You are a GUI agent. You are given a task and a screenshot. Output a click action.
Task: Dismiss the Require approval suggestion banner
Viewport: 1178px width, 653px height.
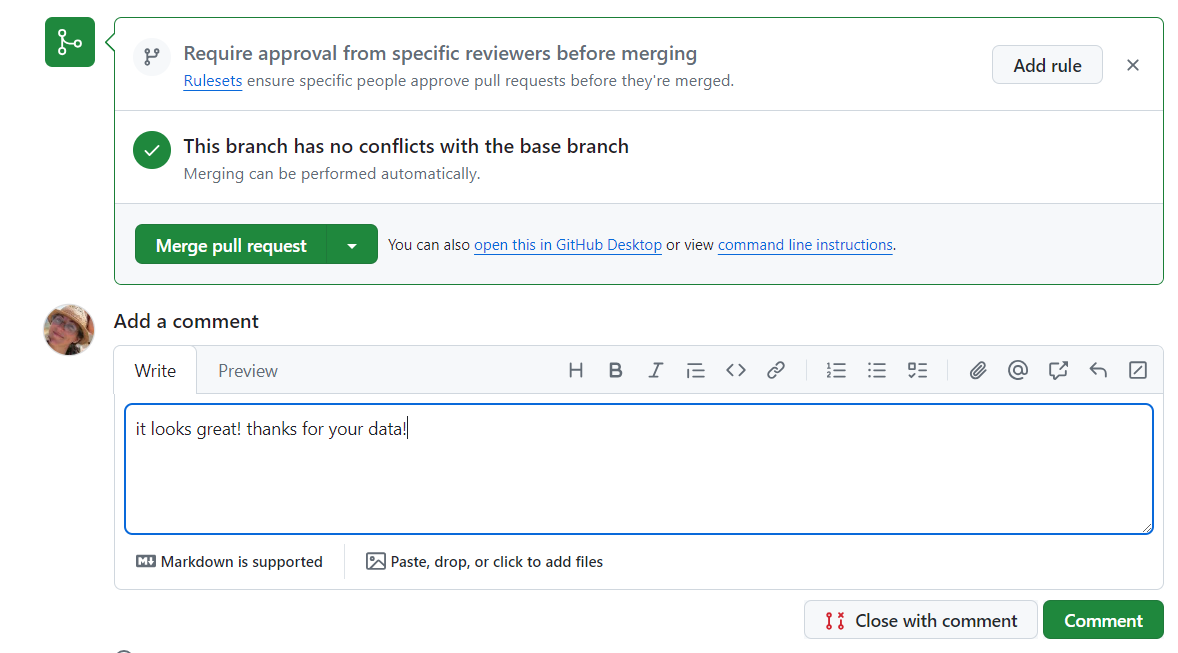tap(1133, 65)
